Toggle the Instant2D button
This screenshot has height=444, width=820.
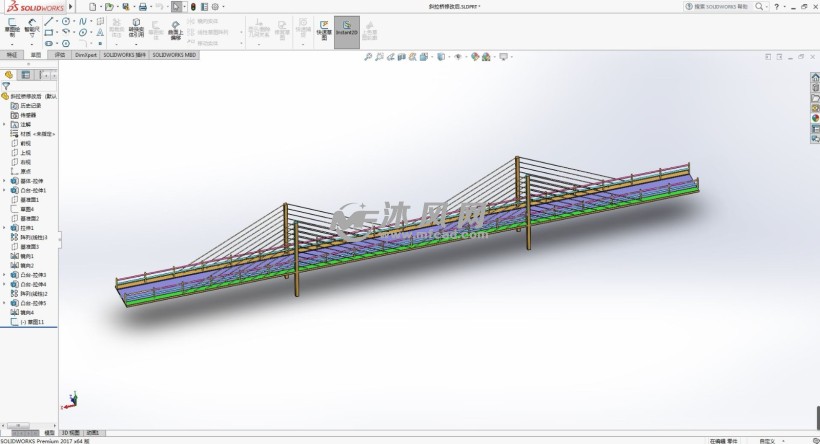[x=347, y=31]
